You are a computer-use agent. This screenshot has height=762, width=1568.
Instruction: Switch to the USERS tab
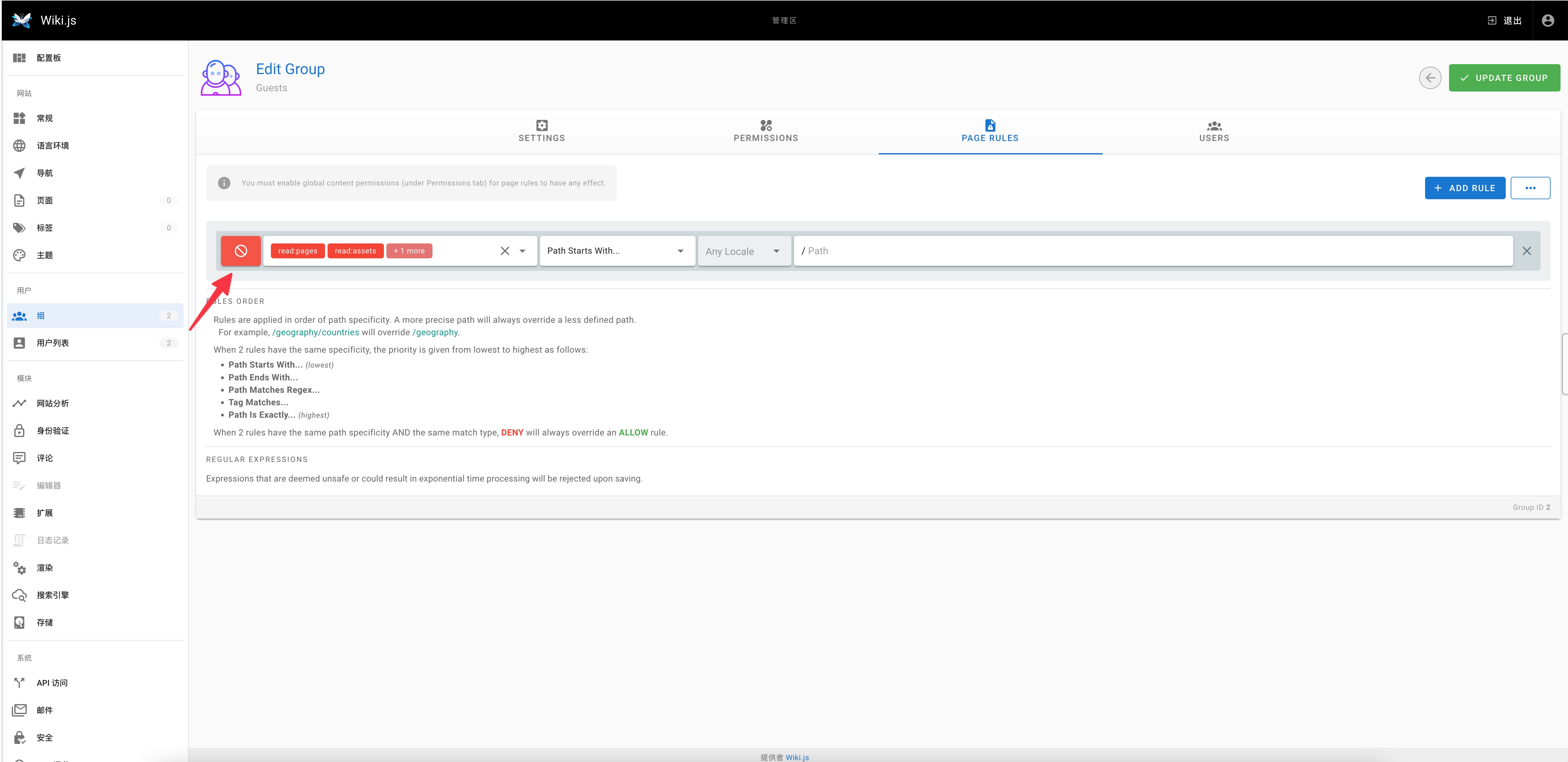pos(1214,131)
